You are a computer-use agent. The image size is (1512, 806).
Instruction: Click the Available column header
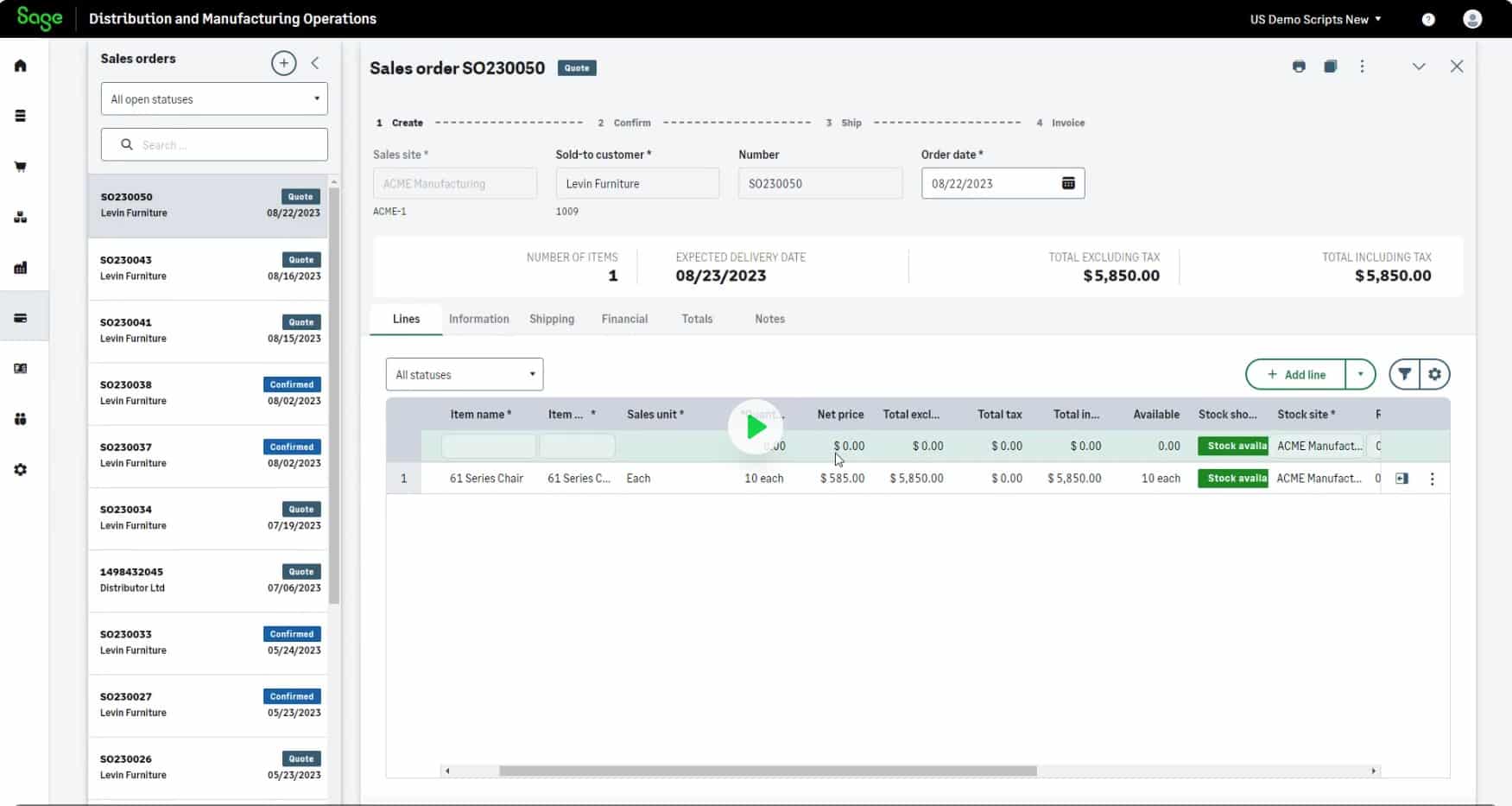click(1156, 415)
